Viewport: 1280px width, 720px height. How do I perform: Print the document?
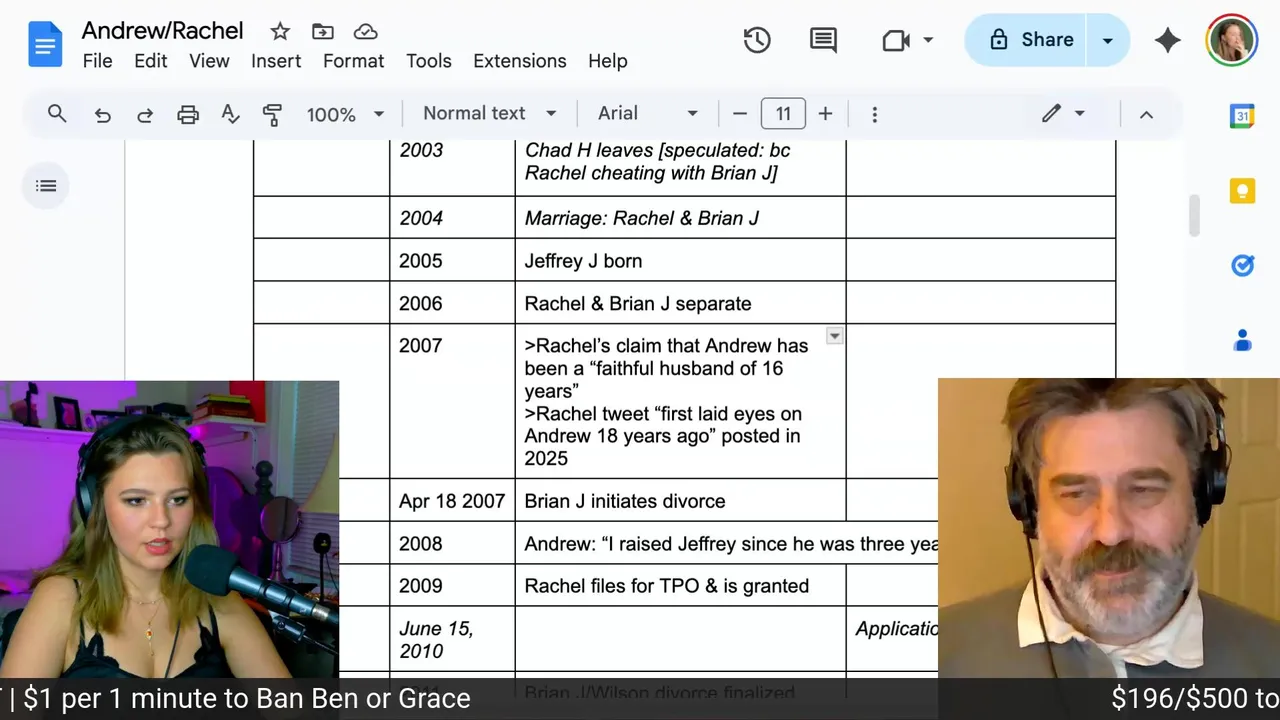pos(188,114)
